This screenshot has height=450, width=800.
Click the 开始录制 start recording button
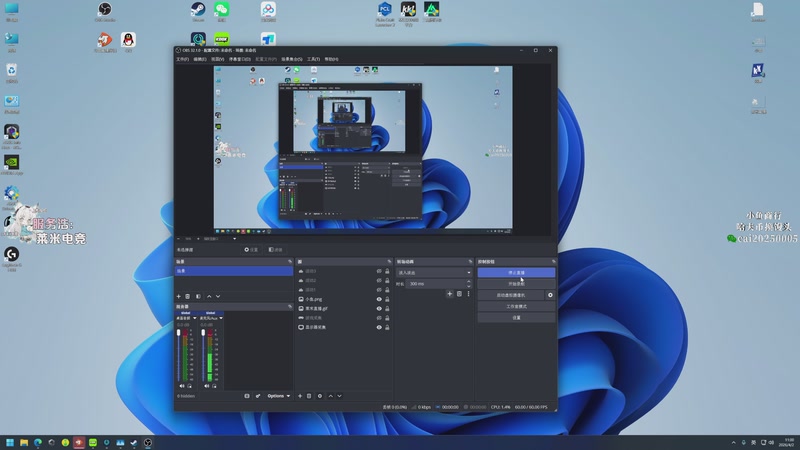click(x=515, y=284)
